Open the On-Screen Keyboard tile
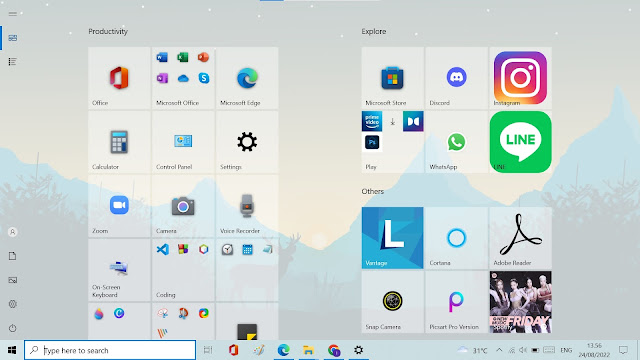The height and width of the screenshot is (360, 640). [x=119, y=270]
